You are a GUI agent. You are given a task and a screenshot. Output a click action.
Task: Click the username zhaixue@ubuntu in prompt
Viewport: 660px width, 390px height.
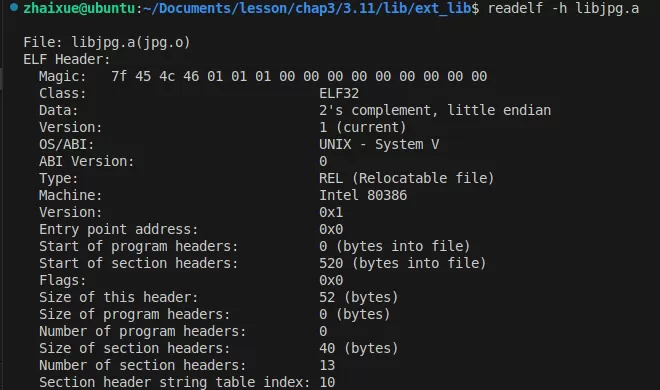click(79, 8)
